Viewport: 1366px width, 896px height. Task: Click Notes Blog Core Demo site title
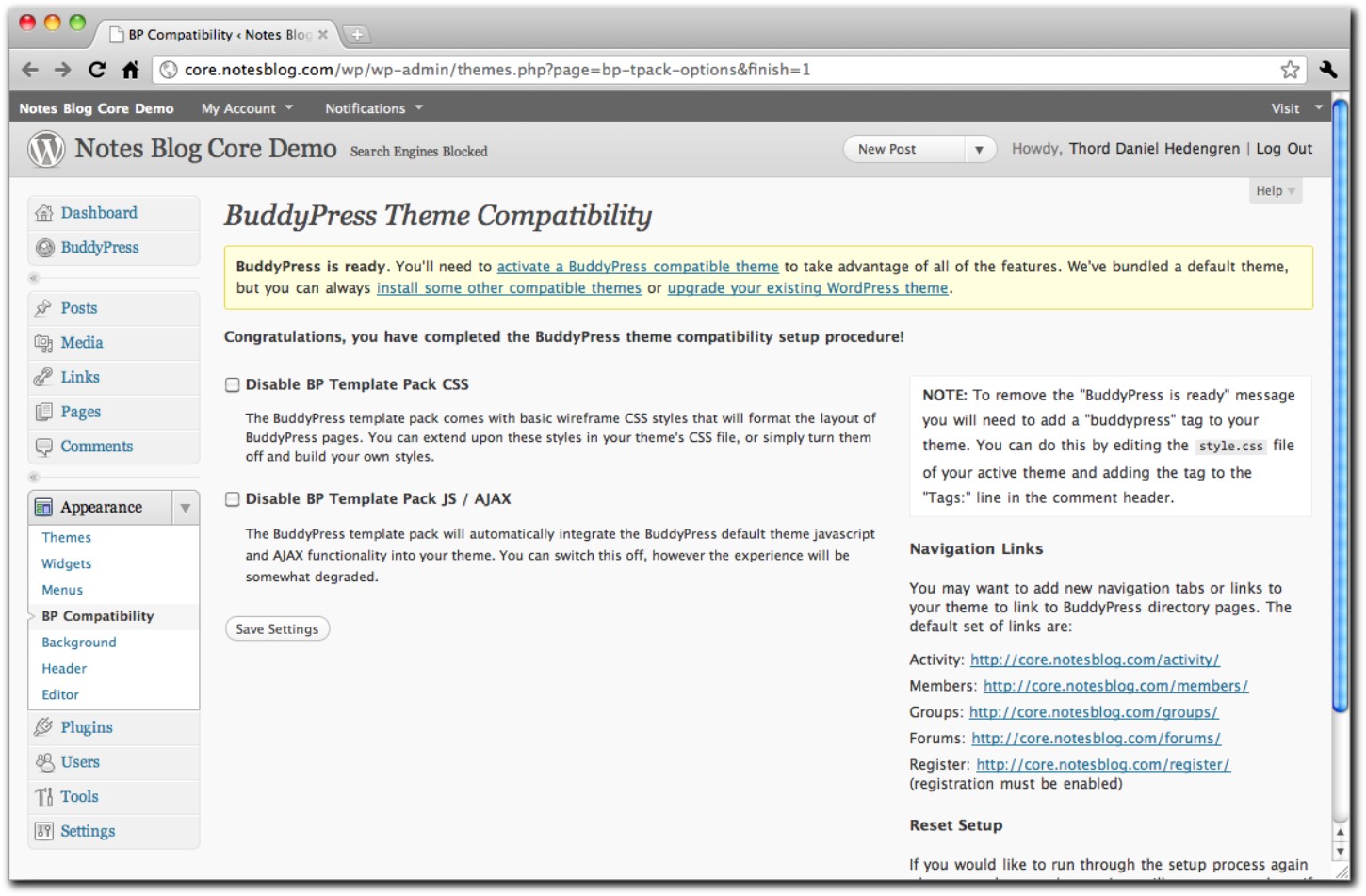tap(205, 149)
